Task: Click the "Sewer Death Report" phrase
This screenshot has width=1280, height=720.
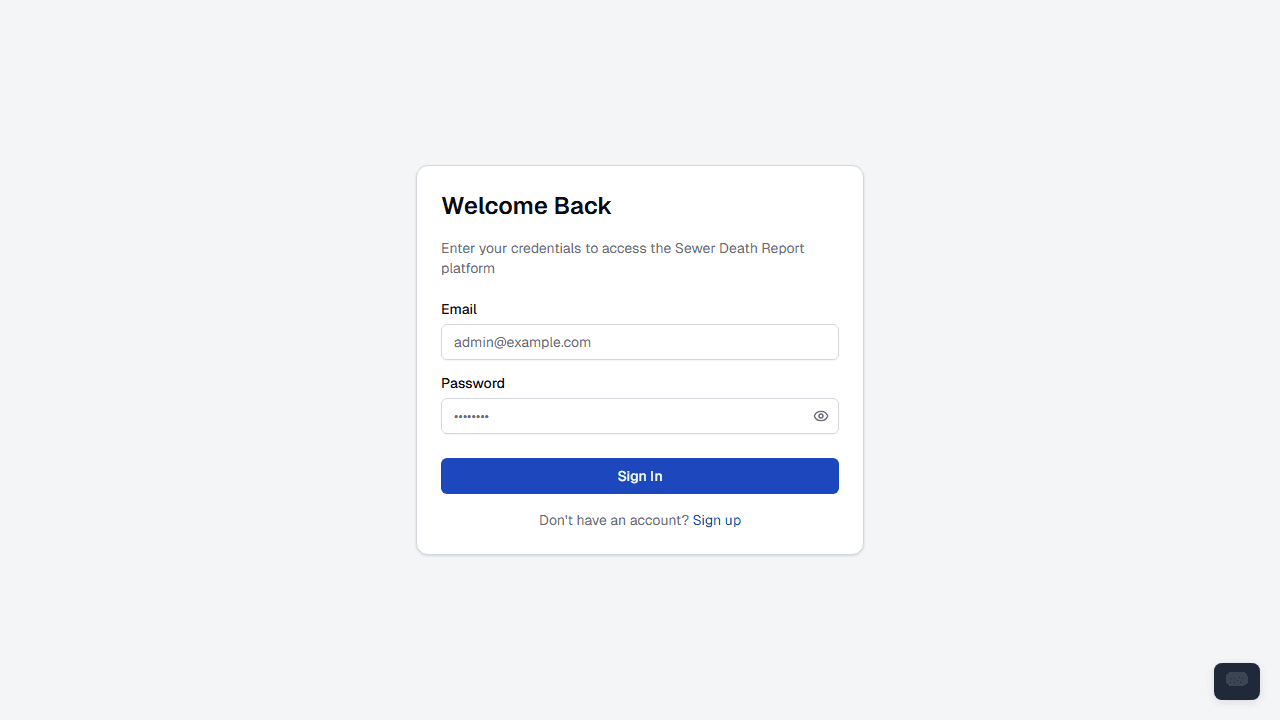Action: [740, 248]
